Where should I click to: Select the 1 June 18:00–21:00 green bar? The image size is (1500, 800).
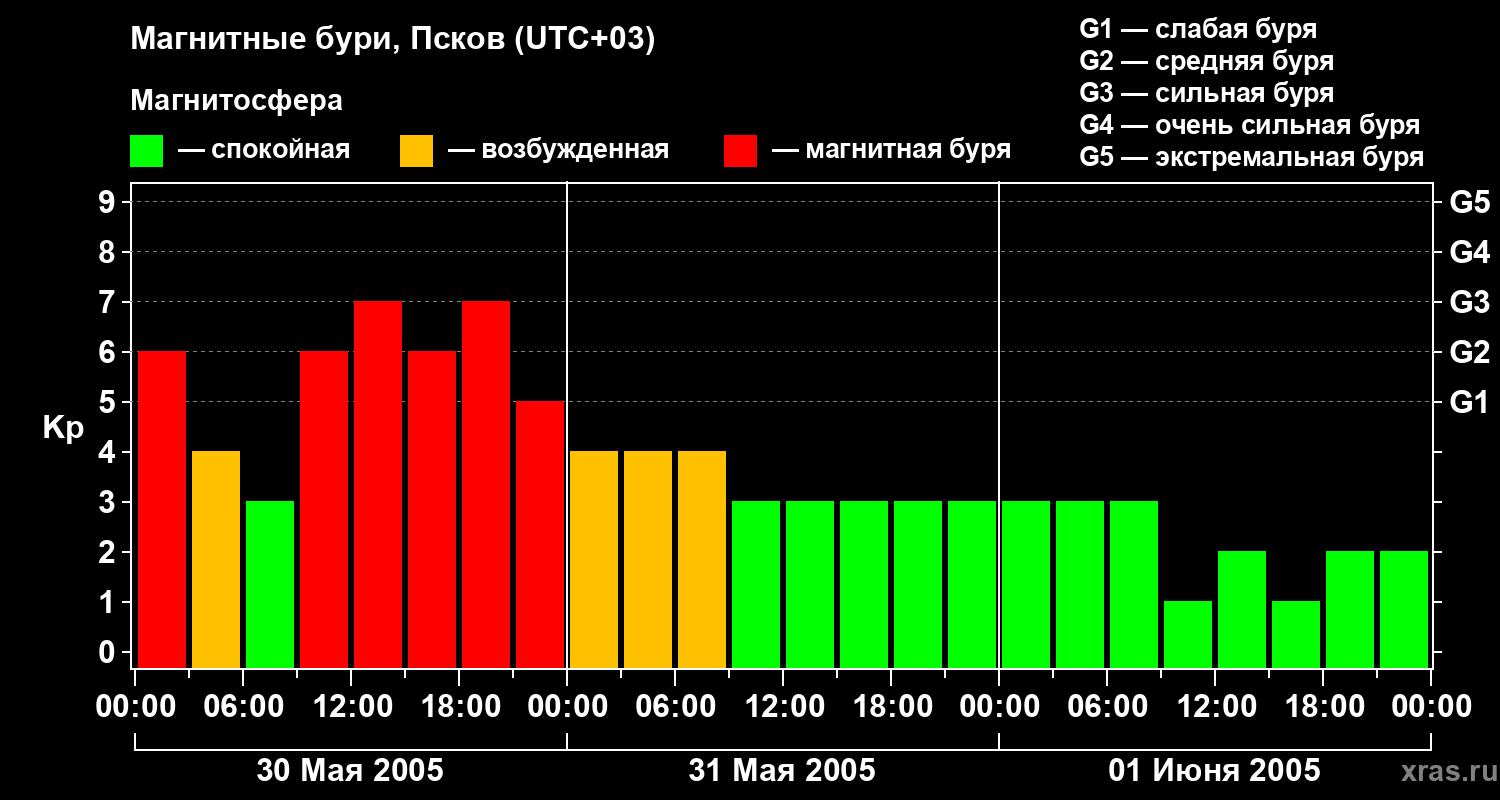[1350, 609]
